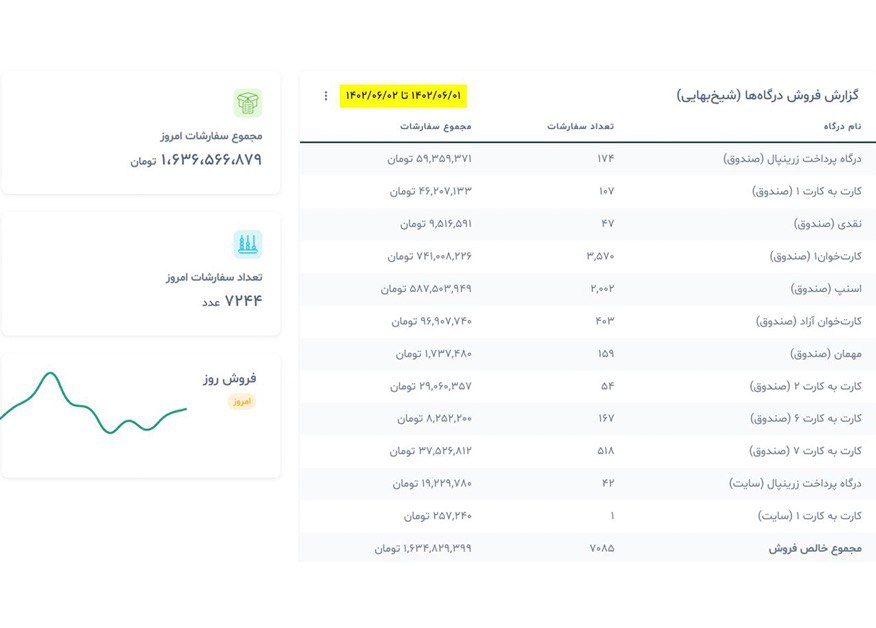The width and height of the screenshot is (876, 628).
Task: Click the amount ۲۵۷,۲۴۰ تومان cell
Action: (x=438, y=515)
